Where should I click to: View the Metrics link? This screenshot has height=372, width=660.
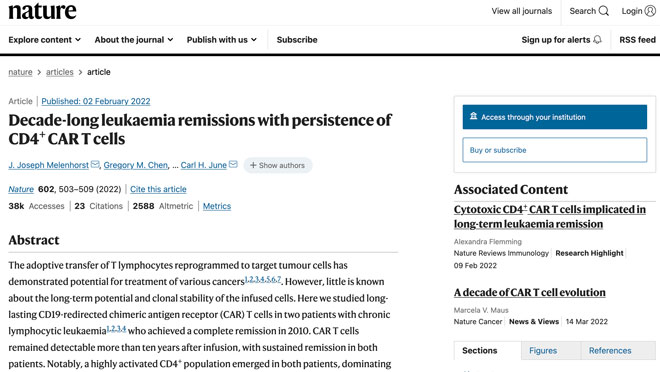[217, 206]
